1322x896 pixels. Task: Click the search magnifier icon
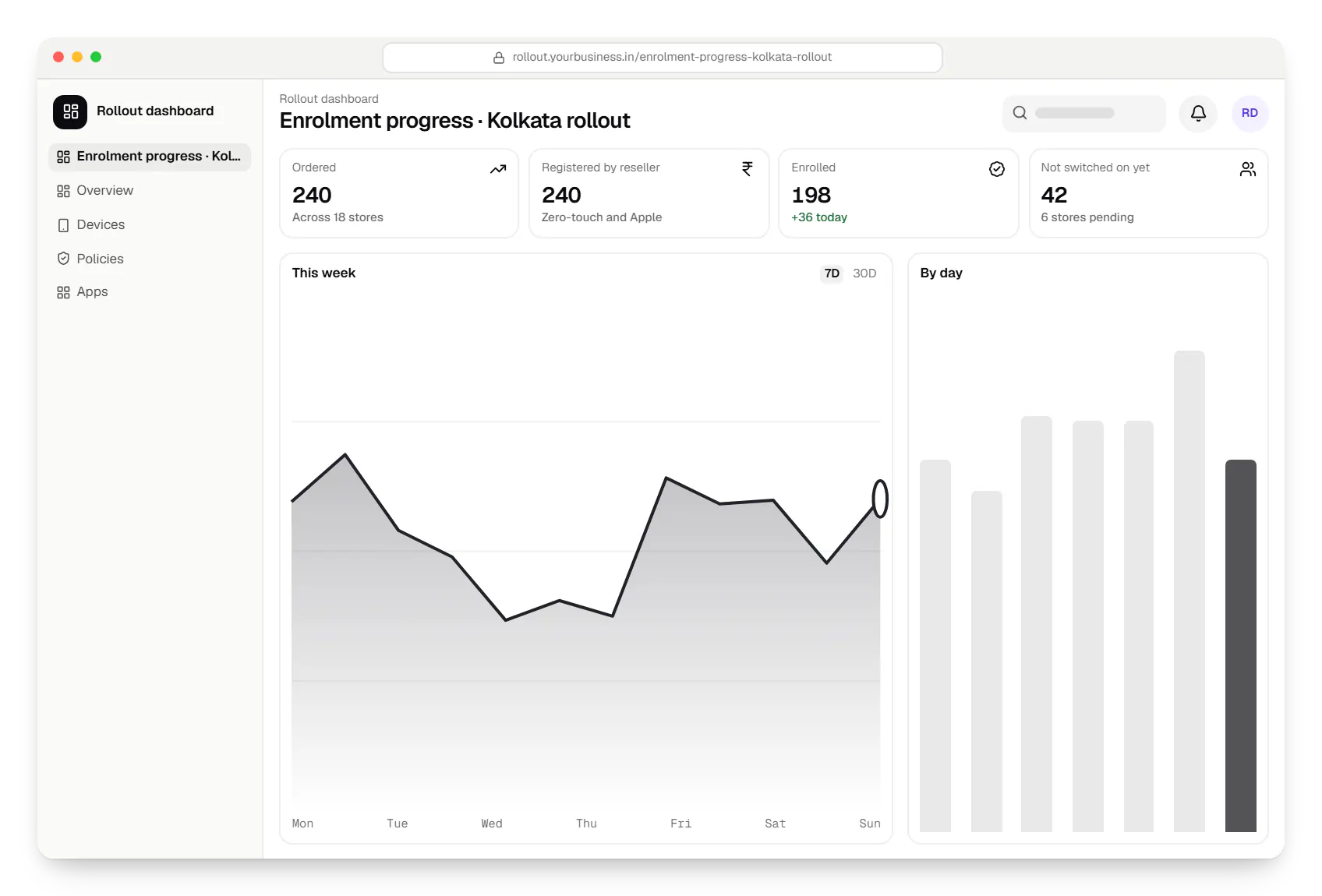tap(1020, 113)
